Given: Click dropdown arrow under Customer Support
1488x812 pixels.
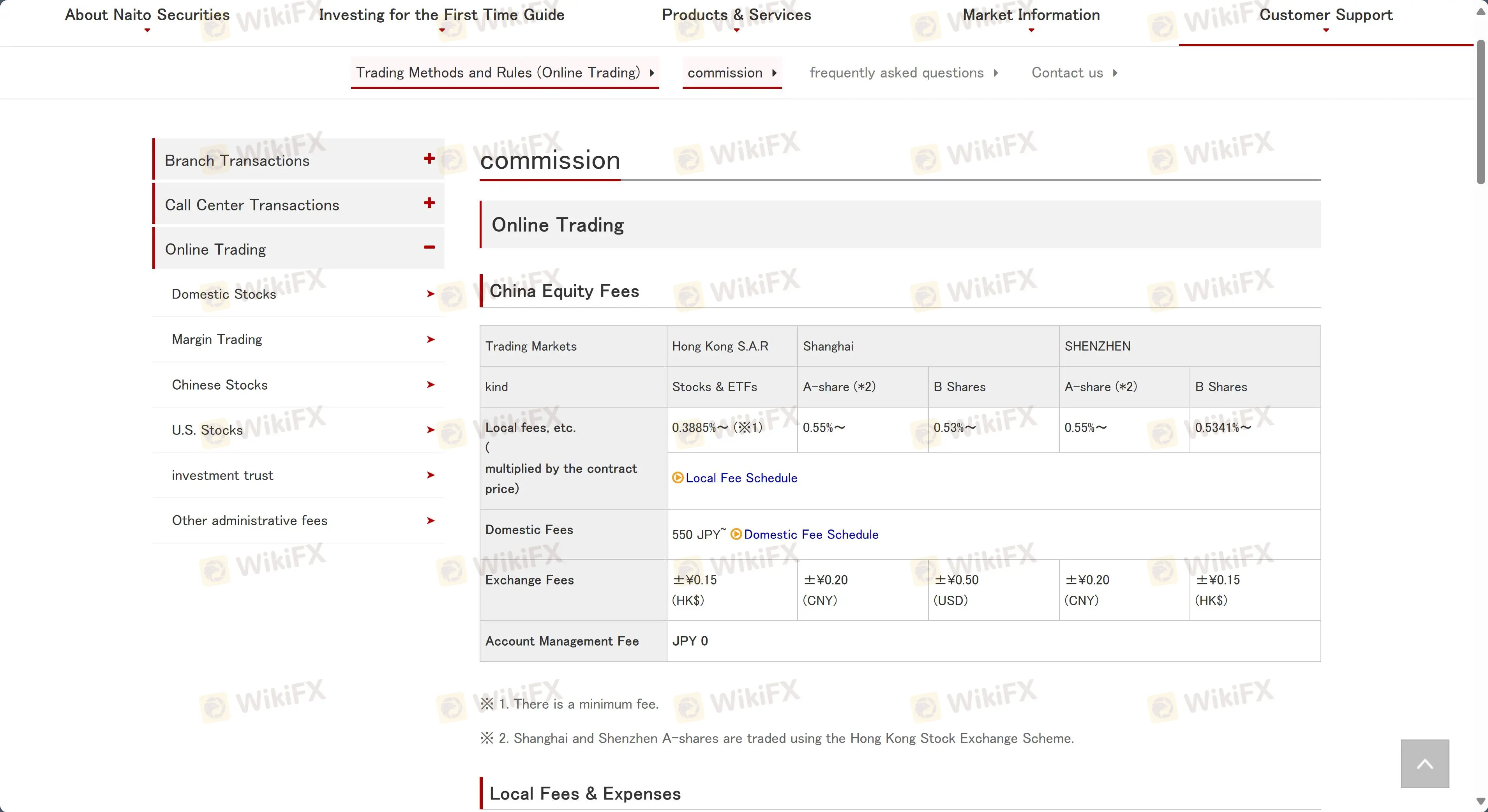Looking at the screenshot, I should click(x=1326, y=30).
